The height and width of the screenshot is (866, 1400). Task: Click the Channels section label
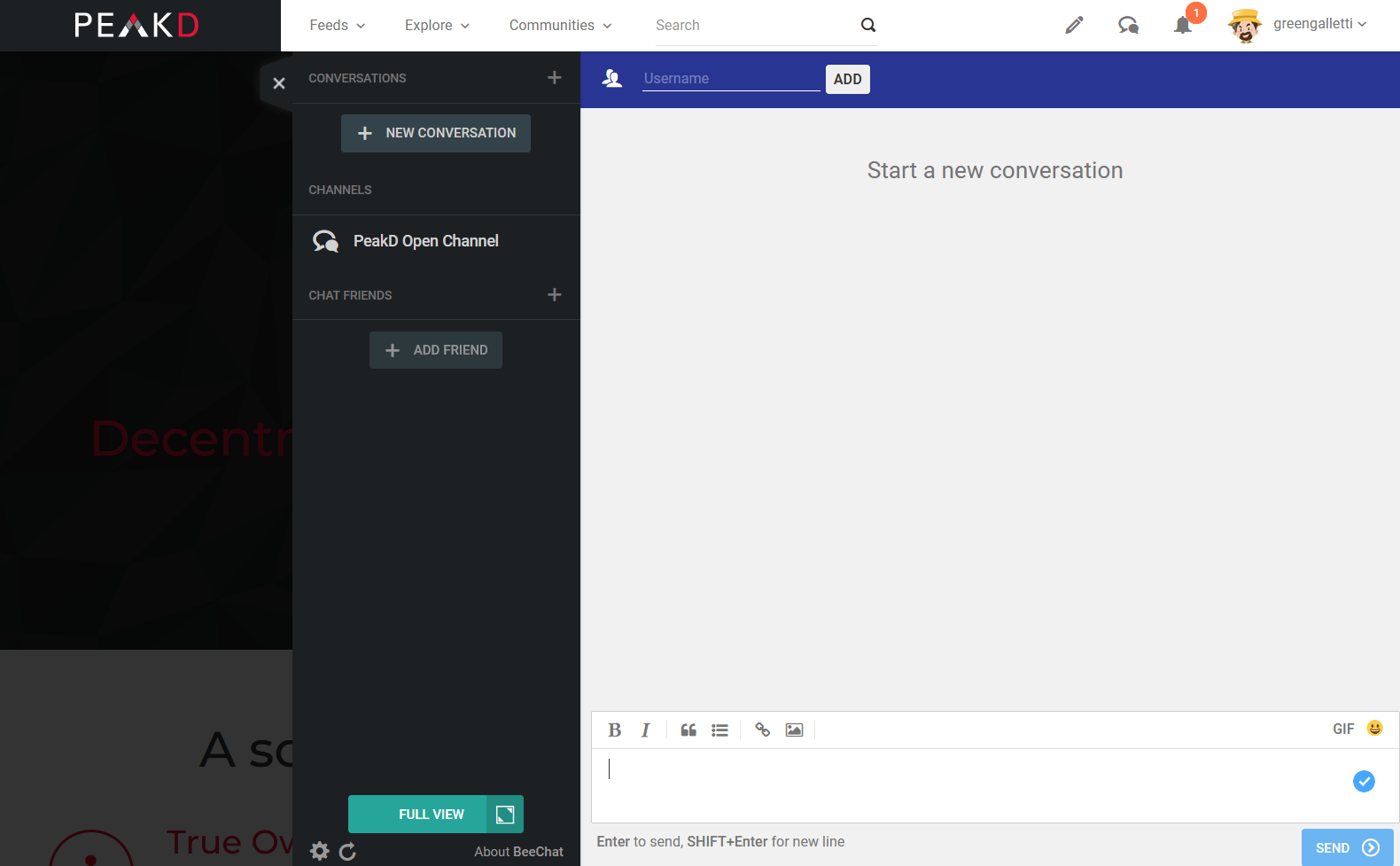pos(340,190)
